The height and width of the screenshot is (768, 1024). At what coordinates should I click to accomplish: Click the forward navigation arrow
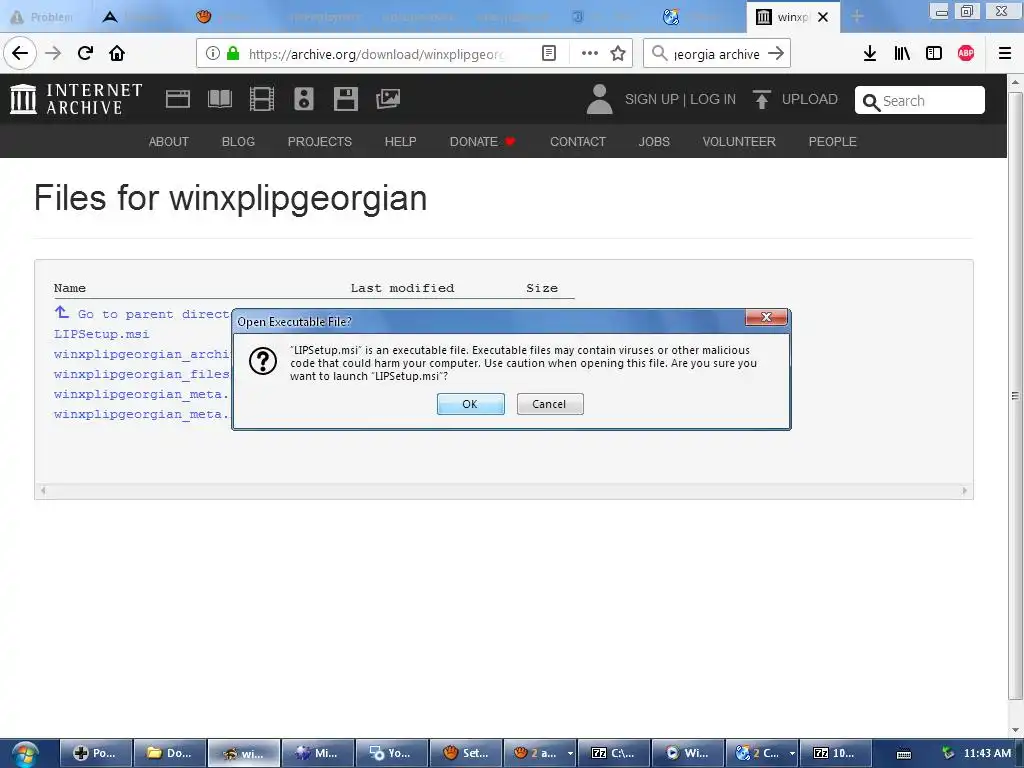53,53
